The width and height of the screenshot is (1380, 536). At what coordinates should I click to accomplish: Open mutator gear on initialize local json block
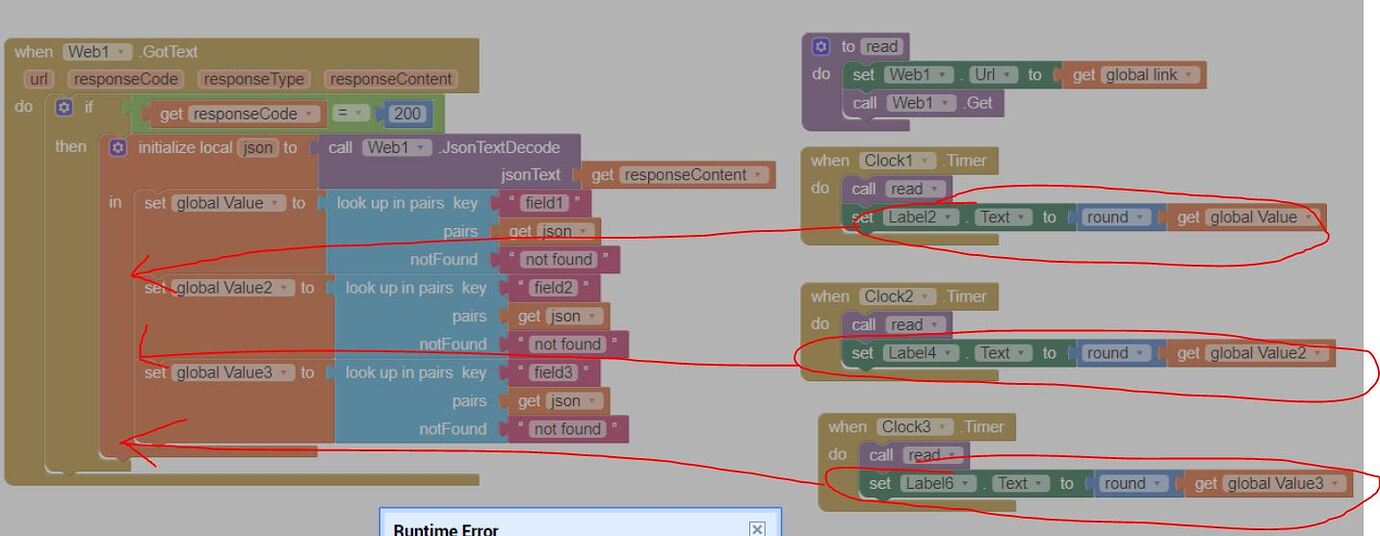[118, 147]
